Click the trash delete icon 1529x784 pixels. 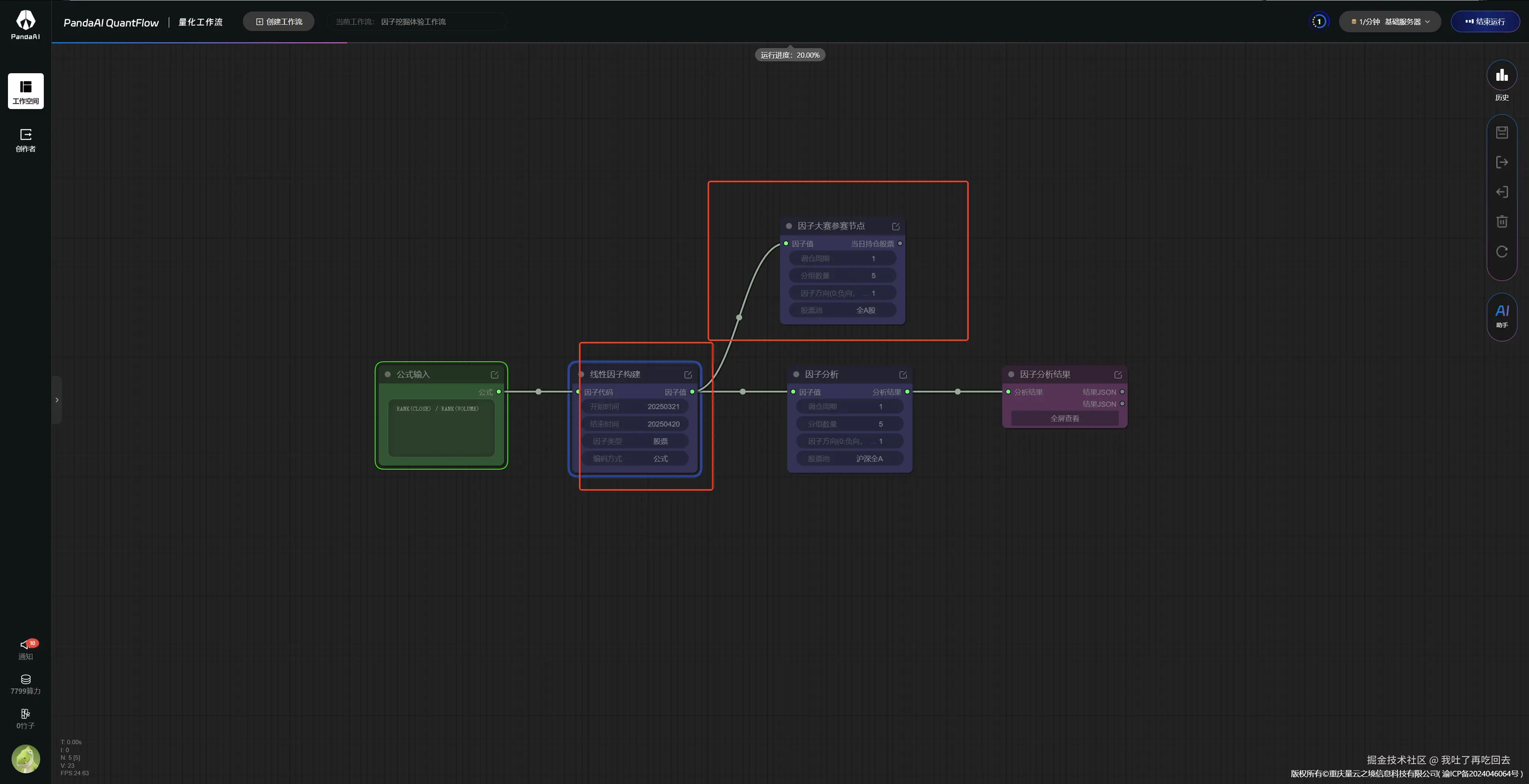point(1502,222)
